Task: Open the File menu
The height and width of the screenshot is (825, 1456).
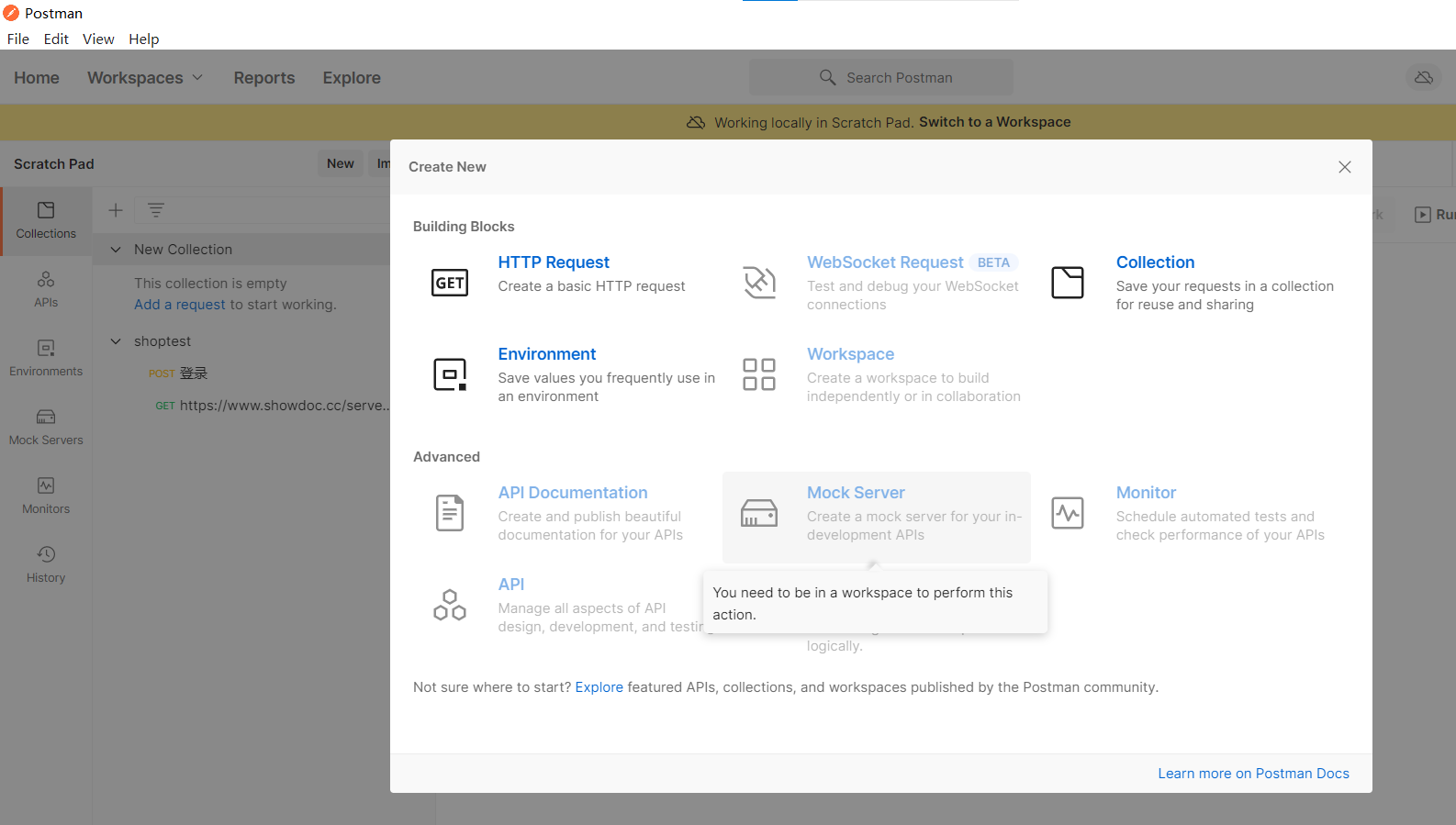Action: point(18,39)
